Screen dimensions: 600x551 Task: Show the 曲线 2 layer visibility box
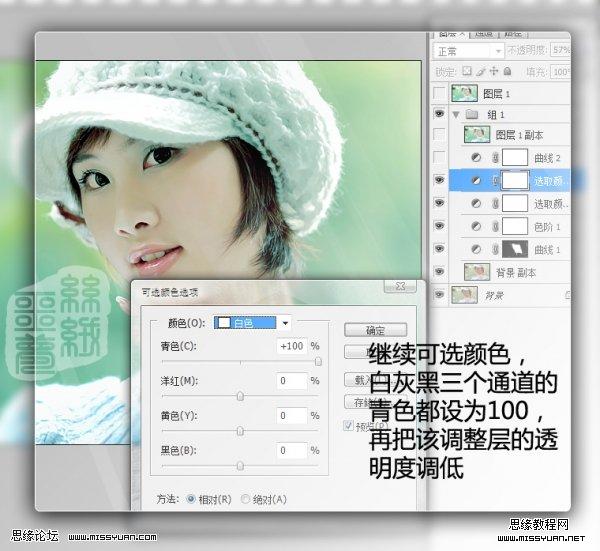click(x=441, y=157)
